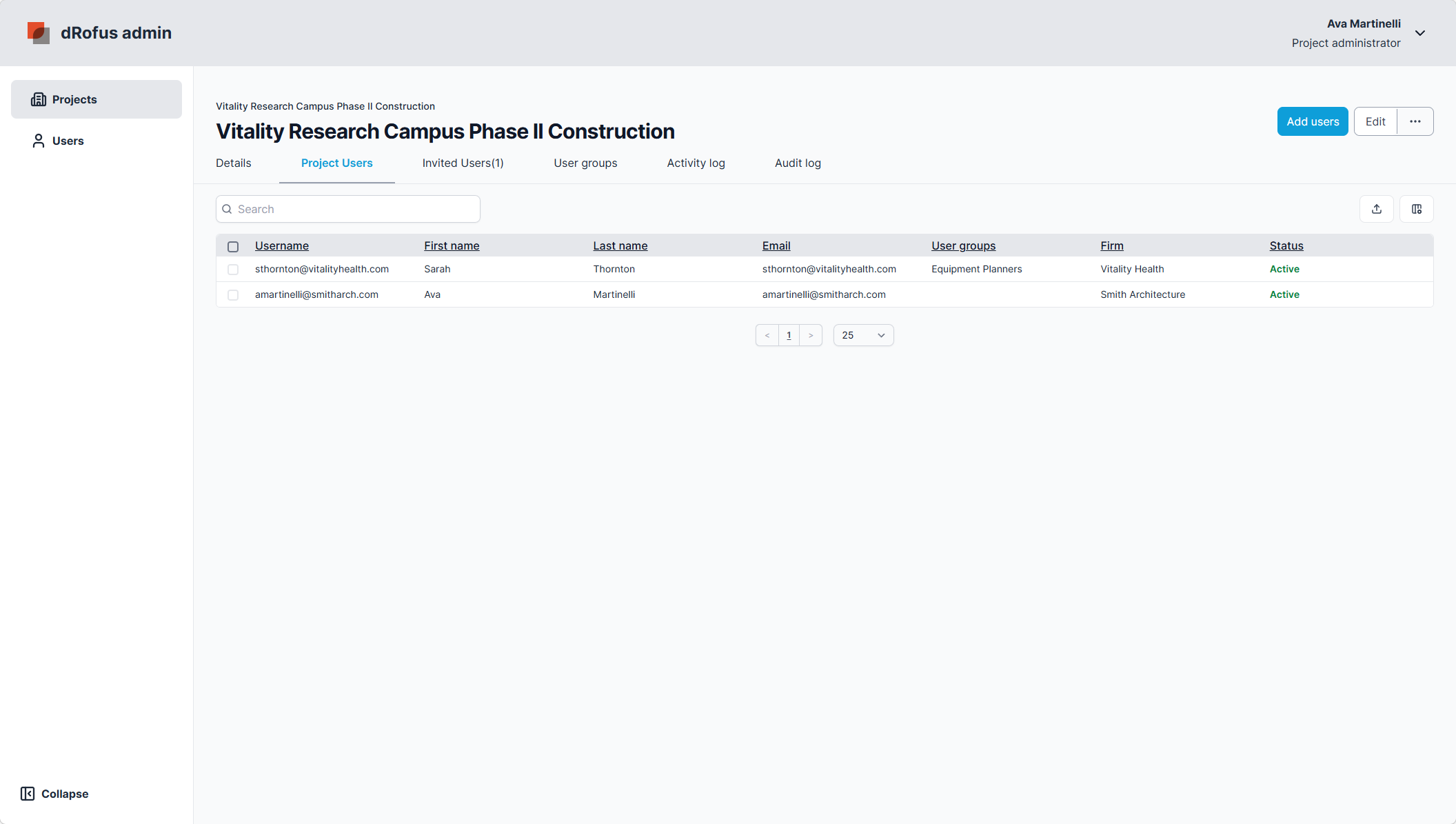Open the column settings icon button
The image size is (1456, 824).
click(x=1417, y=209)
